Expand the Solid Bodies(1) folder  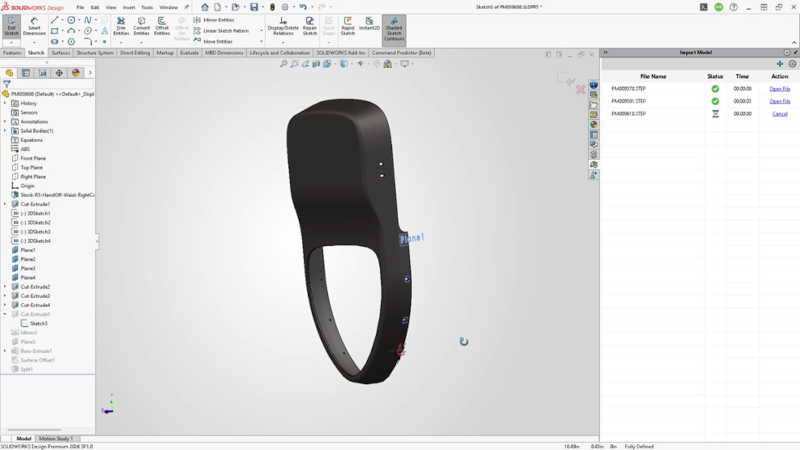(x=5, y=131)
